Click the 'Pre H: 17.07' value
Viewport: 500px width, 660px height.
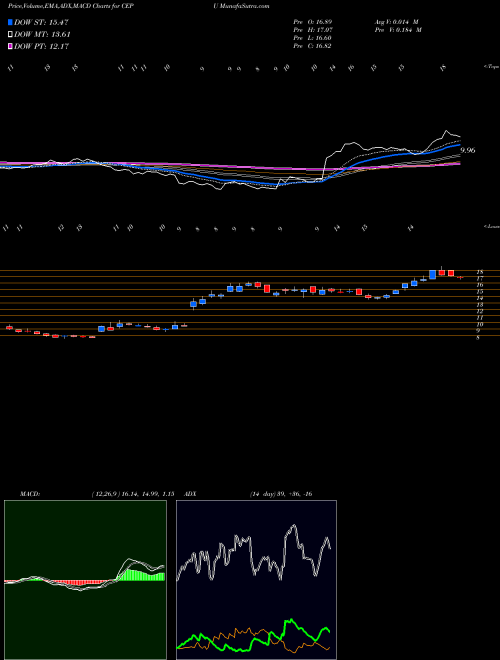(x=314, y=30)
